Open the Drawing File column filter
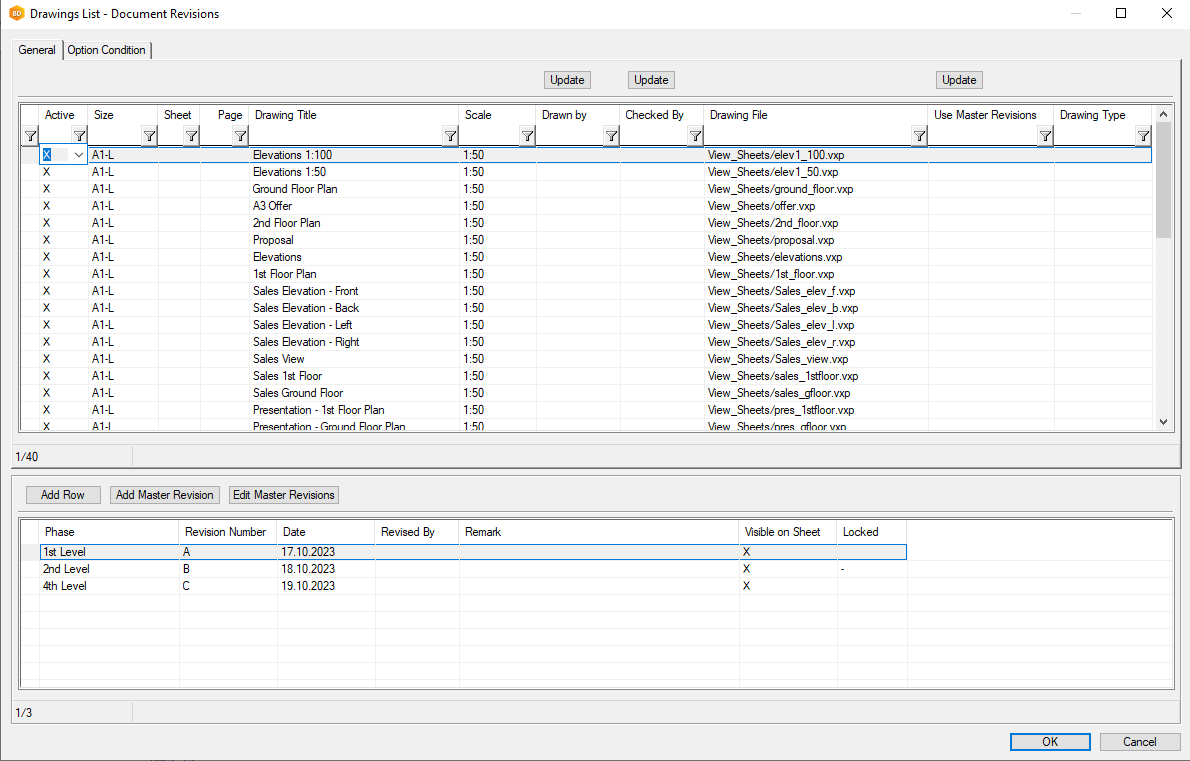The image size is (1190, 761). (919, 136)
